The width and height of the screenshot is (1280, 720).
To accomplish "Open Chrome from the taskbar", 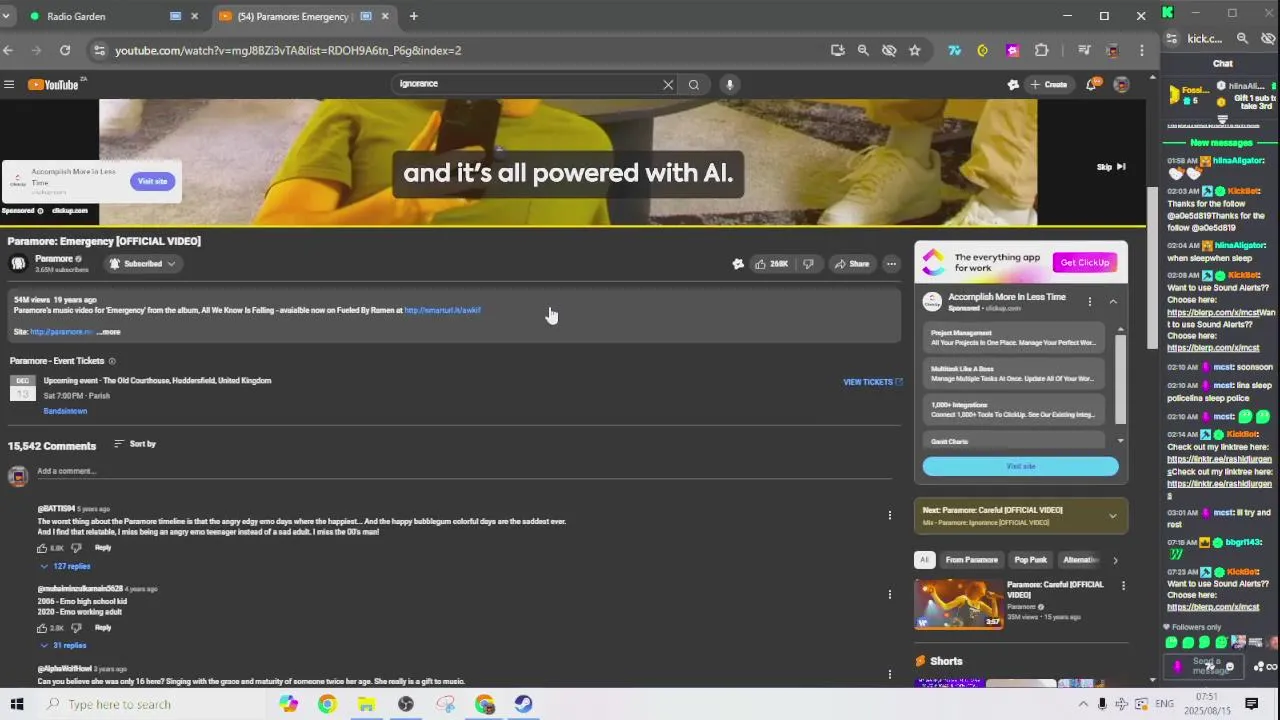I will [x=327, y=704].
